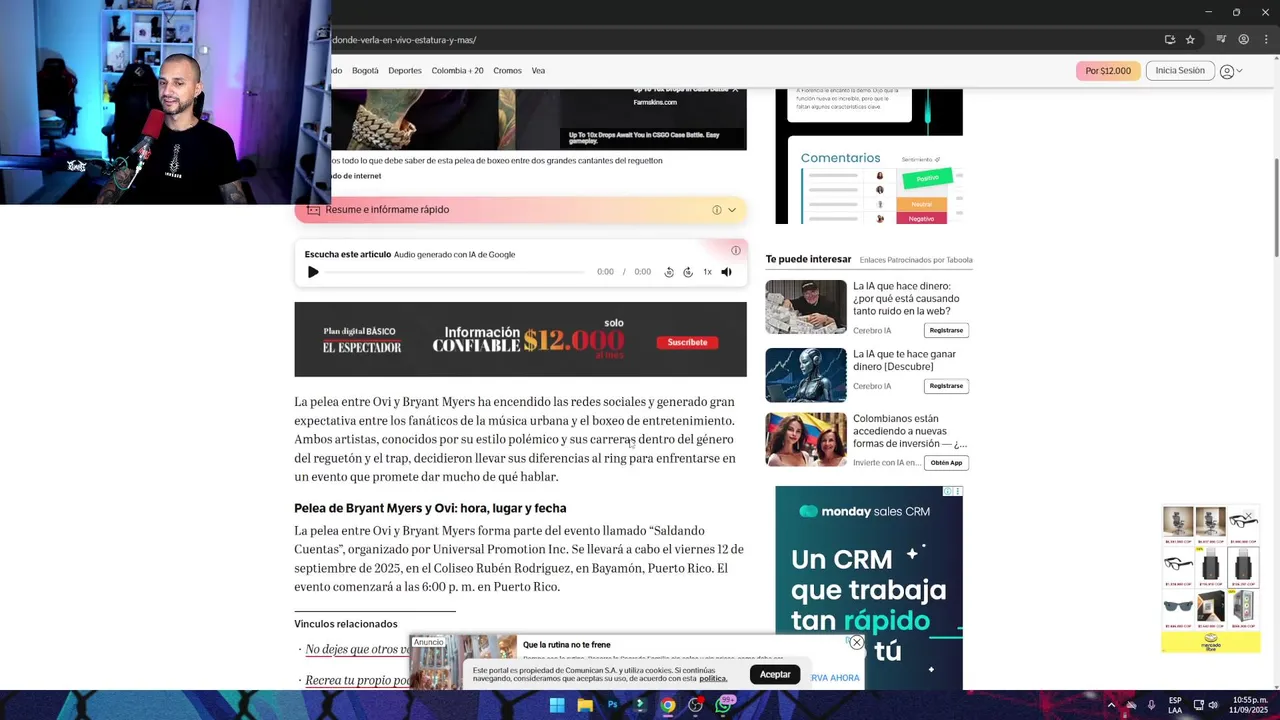Open round taskbar app with red notification dot

coord(695,705)
